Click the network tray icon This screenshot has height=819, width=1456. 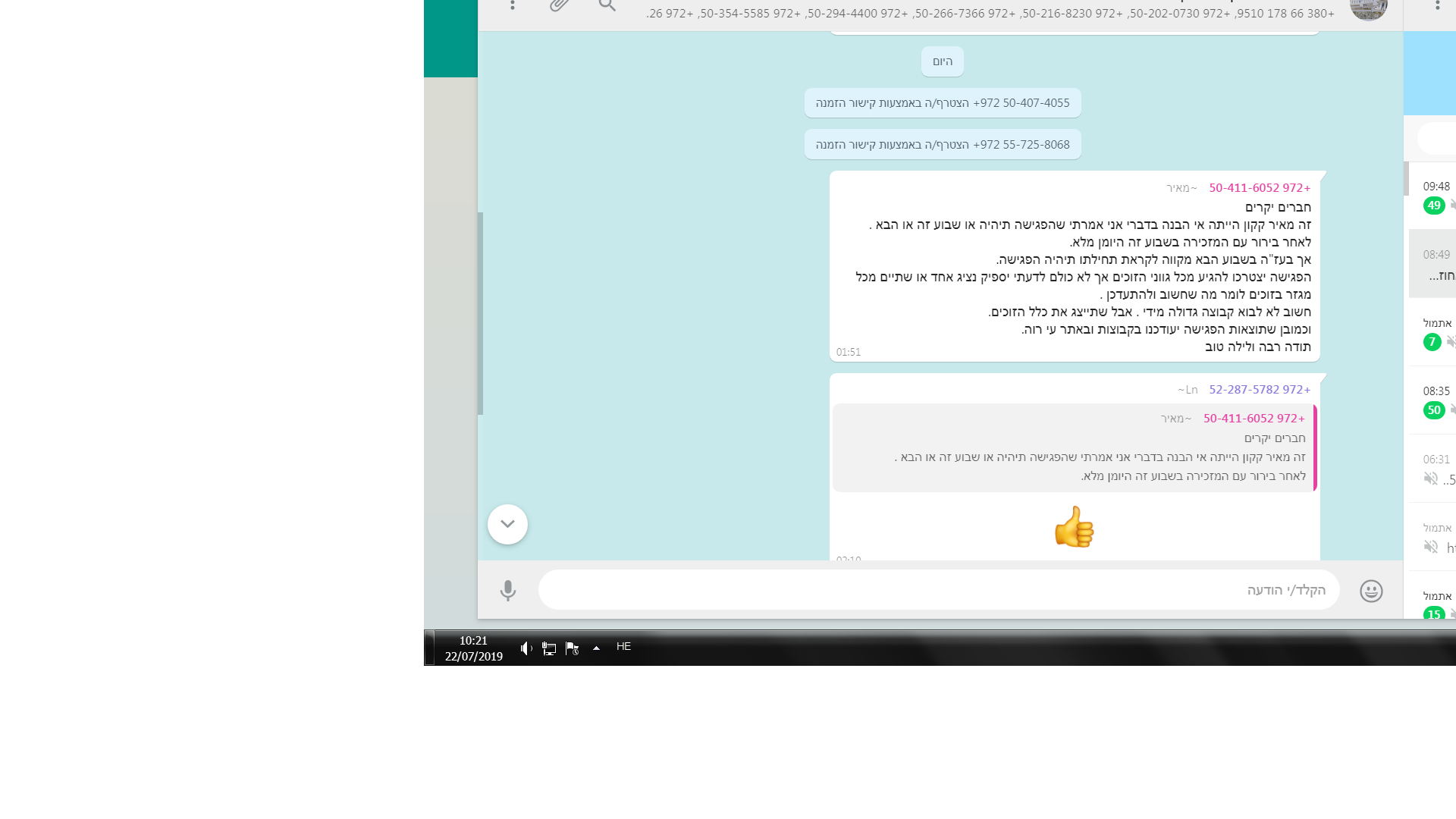coord(549,648)
